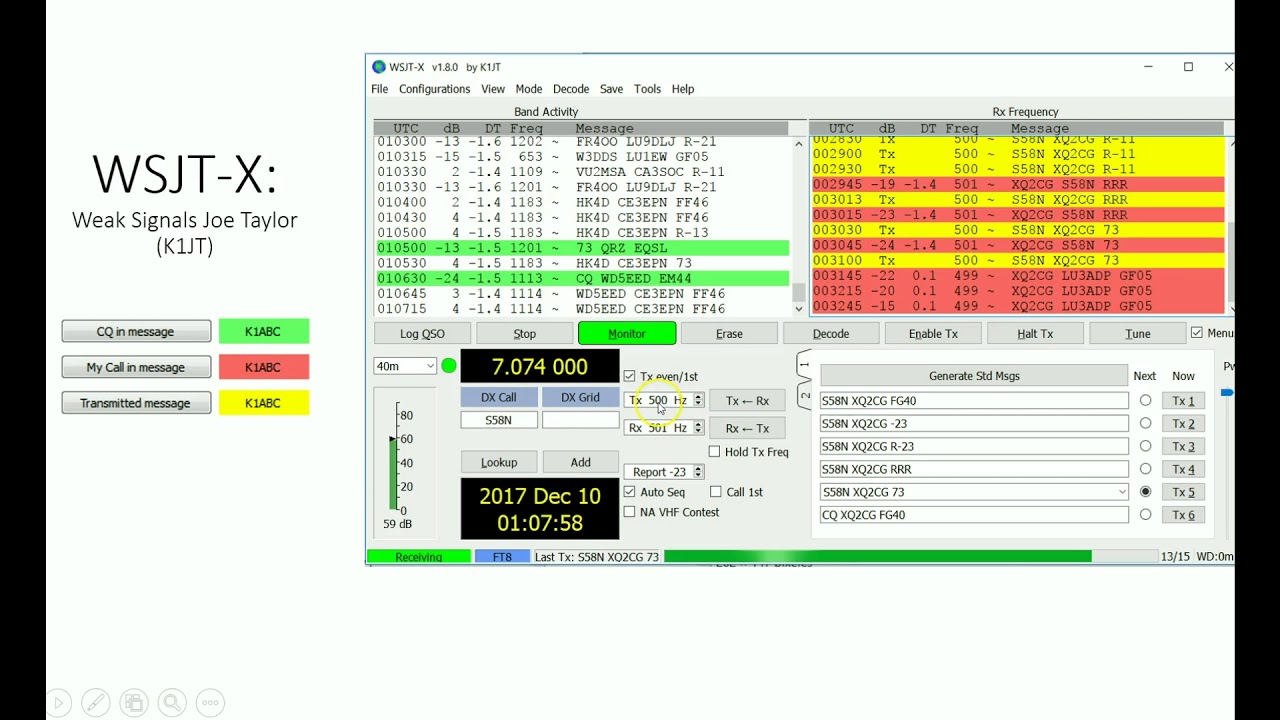The width and height of the screenshot is (1280, 720).
Task: Click the Tx 1 Now button
Action: pos(1184,401)
